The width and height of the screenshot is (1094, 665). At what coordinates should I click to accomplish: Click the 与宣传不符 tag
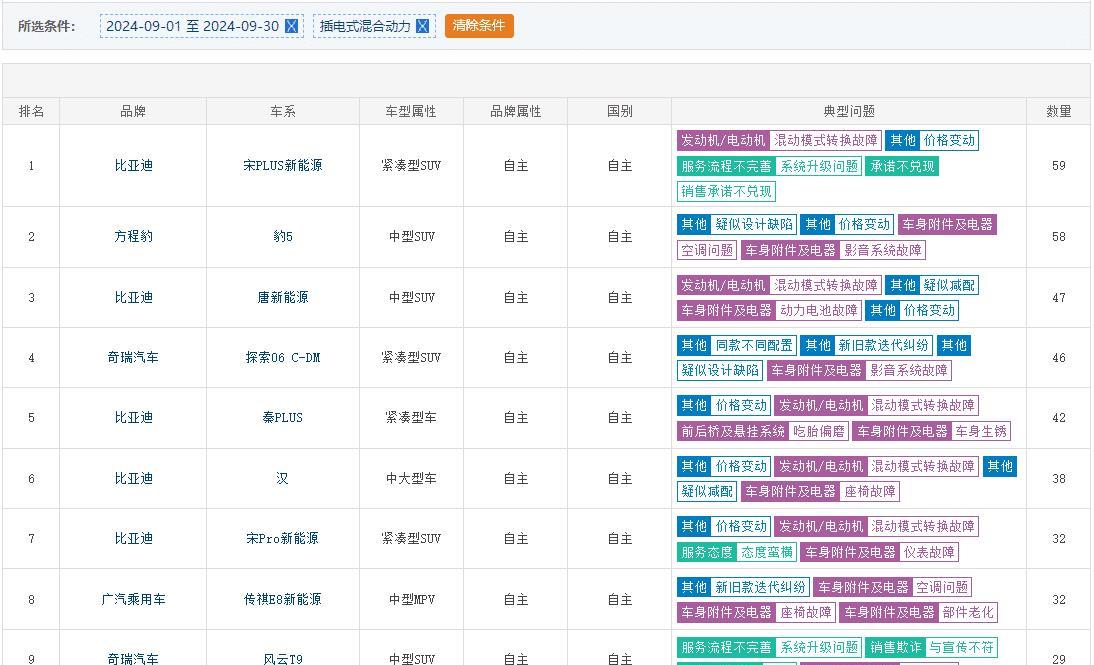961,647
